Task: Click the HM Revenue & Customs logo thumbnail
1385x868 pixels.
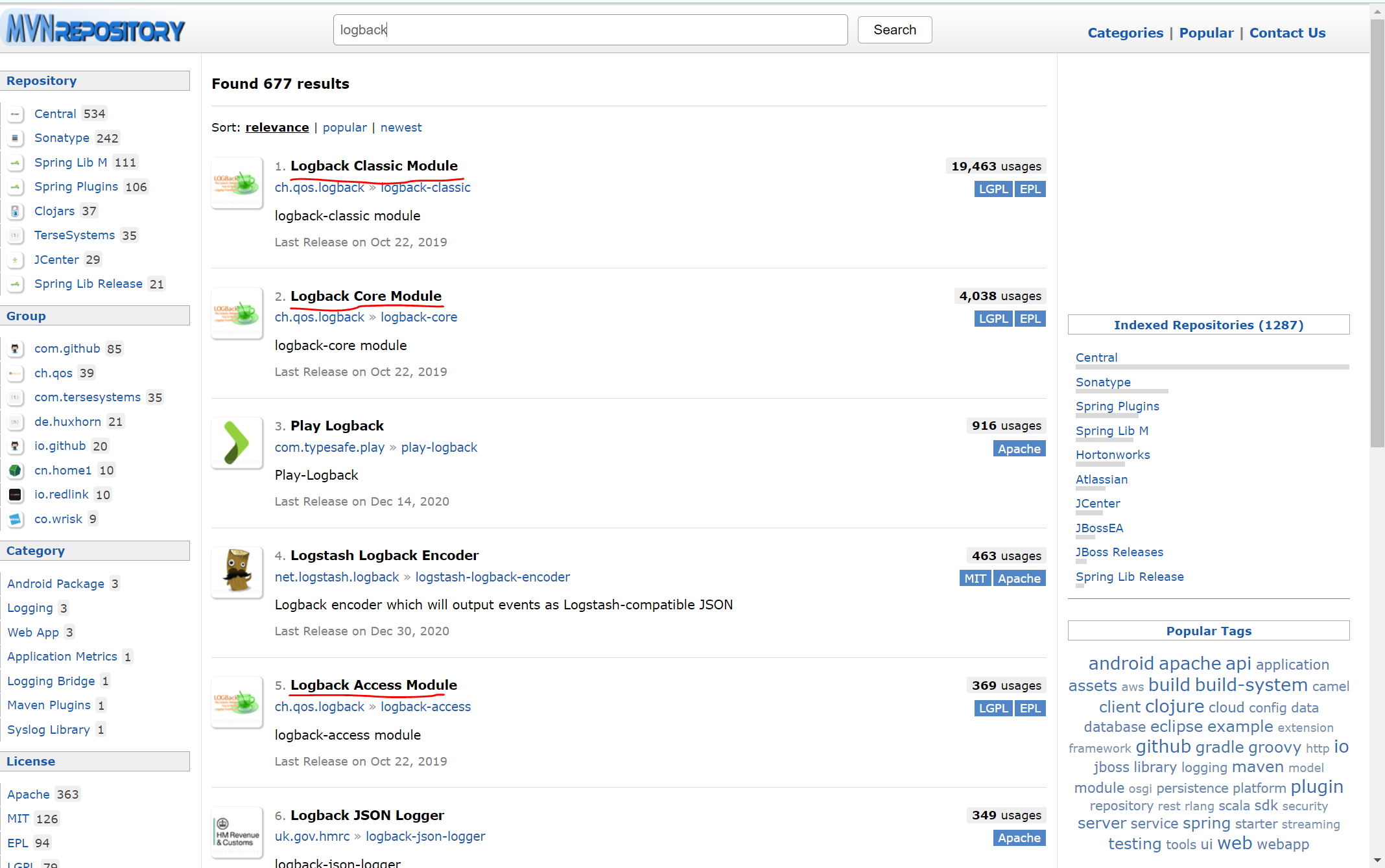Action: [237, 832]
